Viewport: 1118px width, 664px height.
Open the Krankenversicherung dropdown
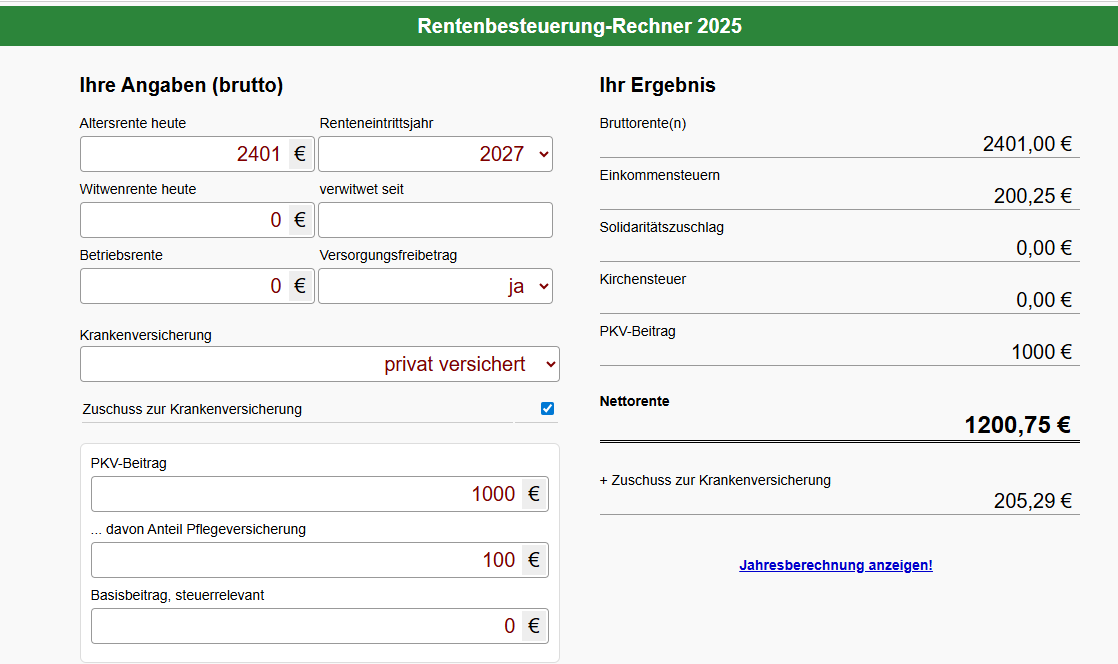(320, 364)
